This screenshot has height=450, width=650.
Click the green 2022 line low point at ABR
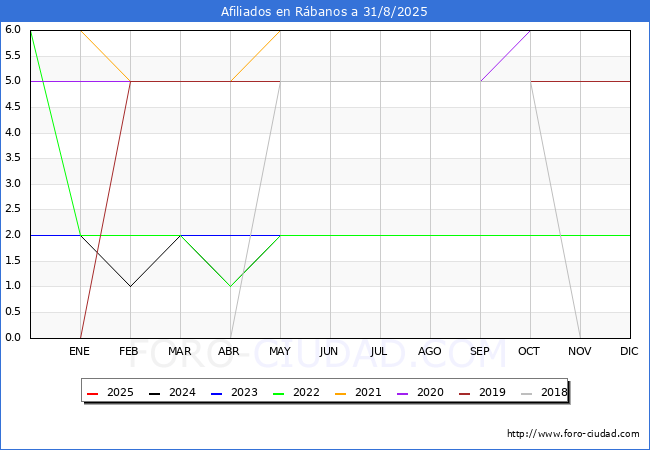230,286
